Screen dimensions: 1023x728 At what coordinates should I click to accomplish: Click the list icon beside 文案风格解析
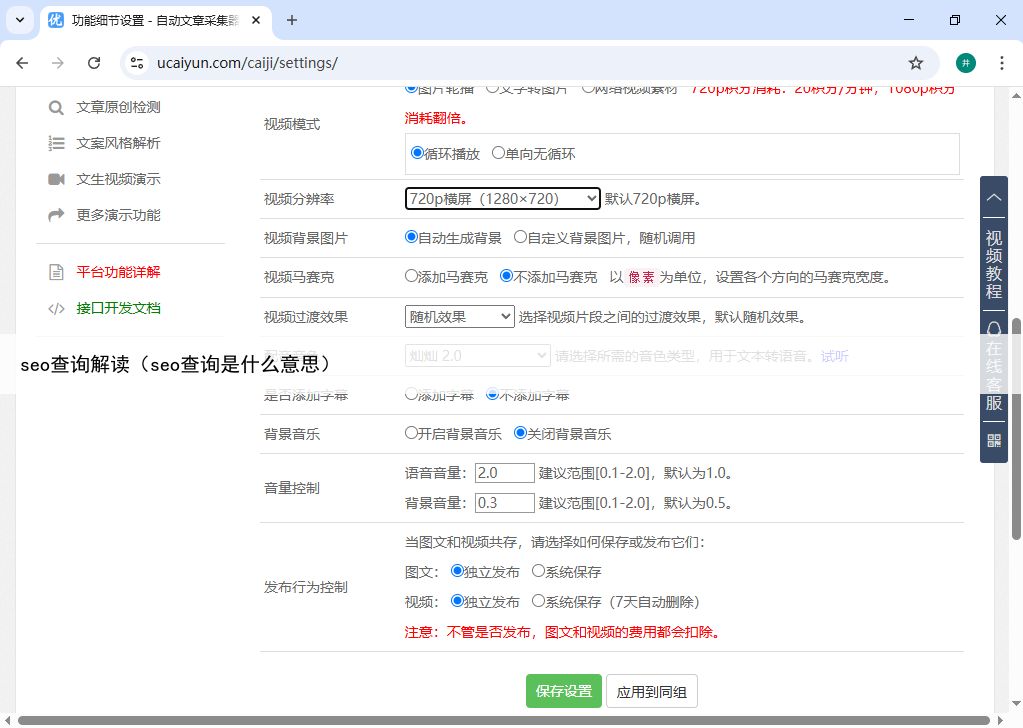56,144
